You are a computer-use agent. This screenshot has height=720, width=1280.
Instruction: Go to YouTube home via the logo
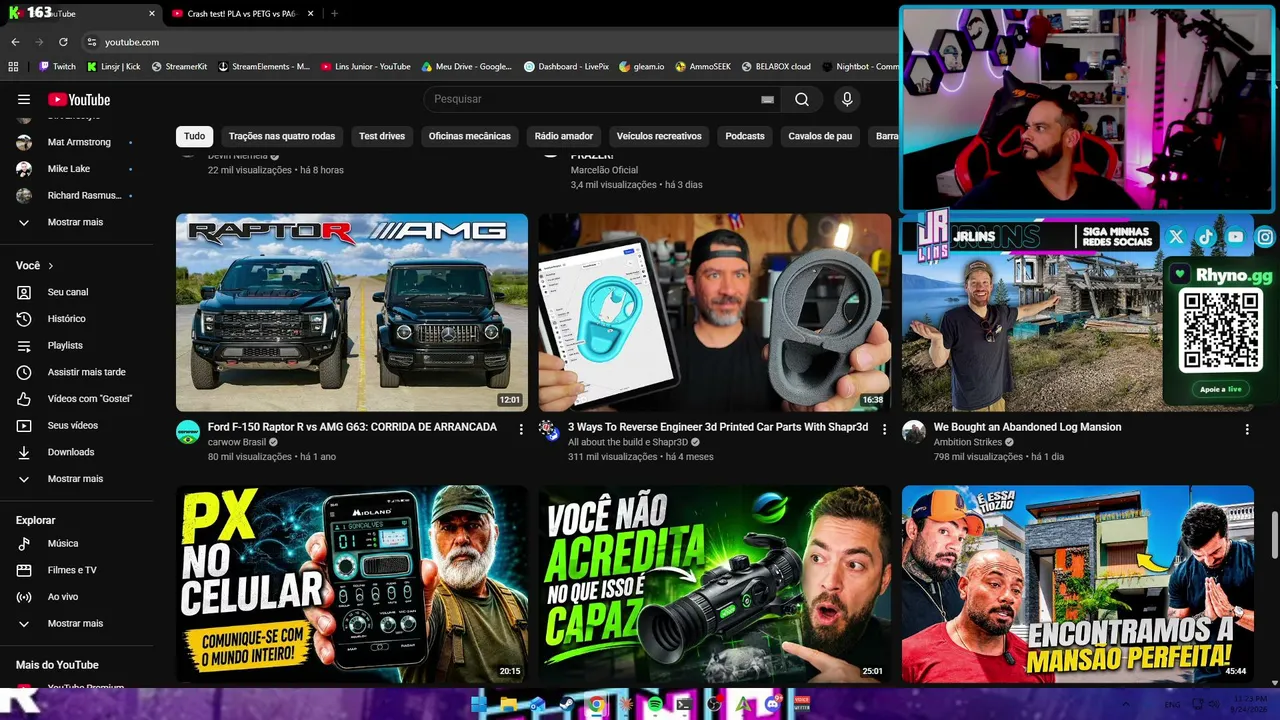pyautogui.click(x=79, y=99)
